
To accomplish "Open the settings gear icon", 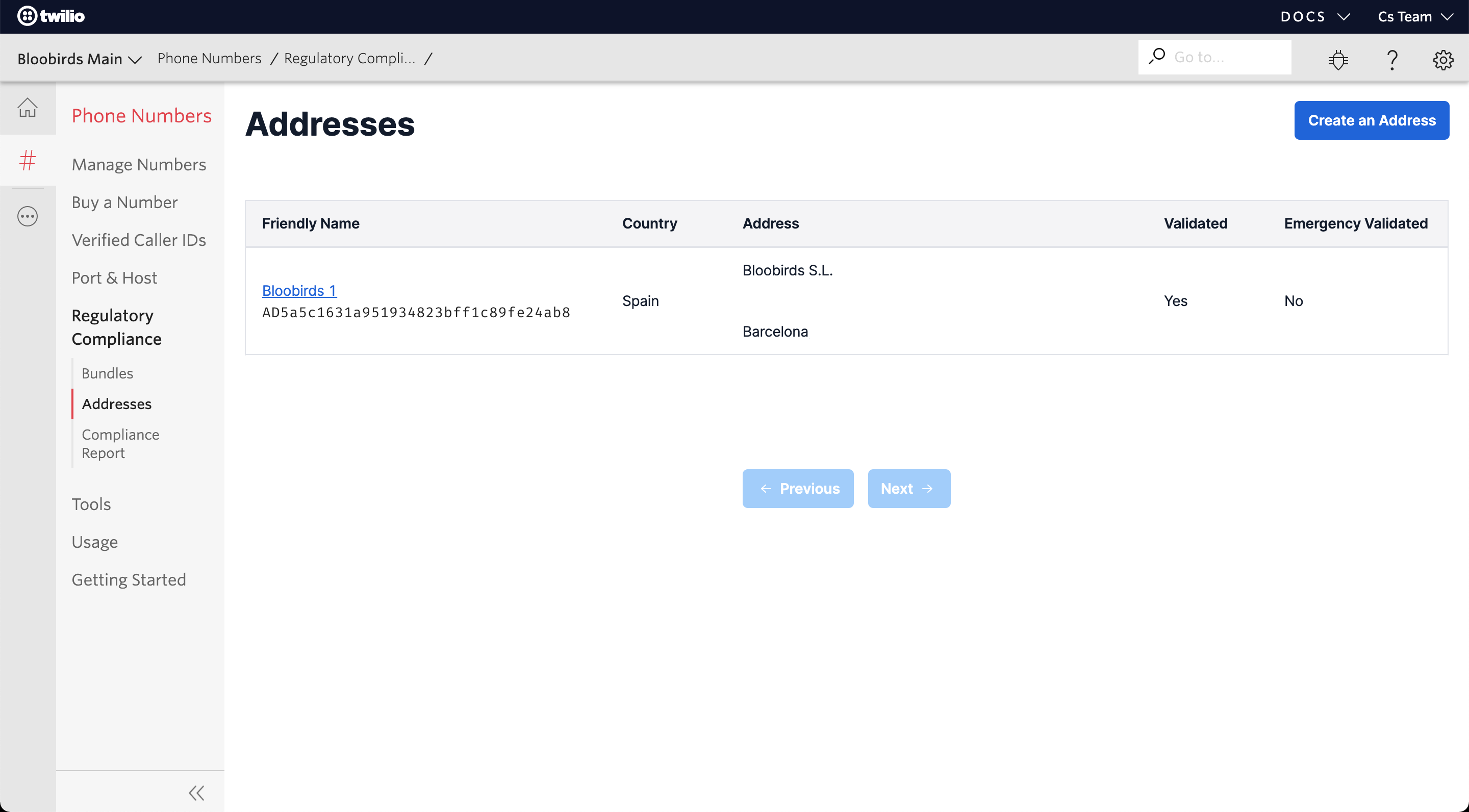I will pos(1443,59).
